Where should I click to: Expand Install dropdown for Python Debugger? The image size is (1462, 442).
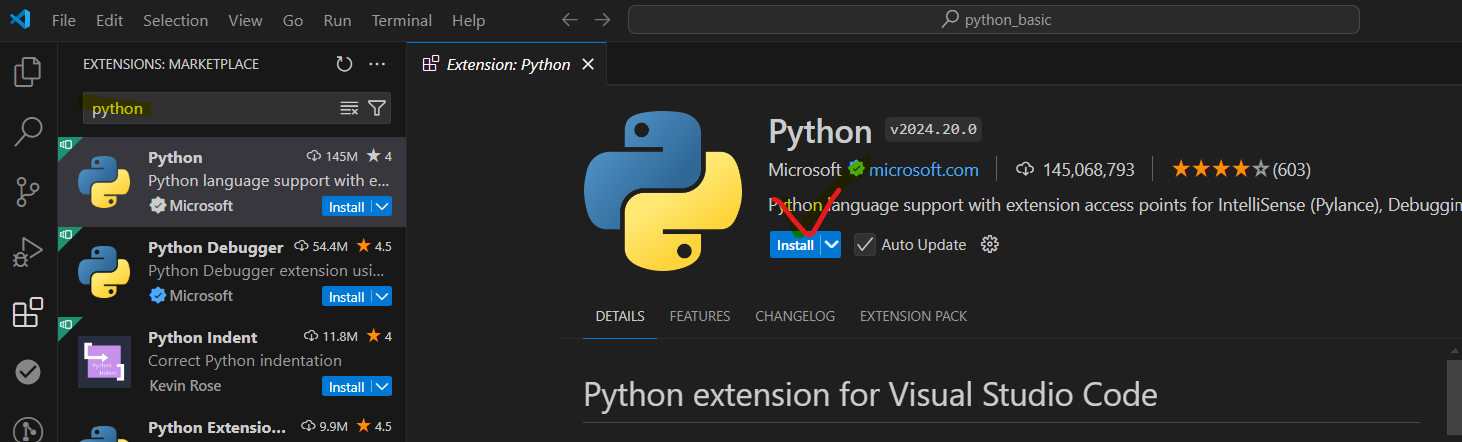click(382, 297)
